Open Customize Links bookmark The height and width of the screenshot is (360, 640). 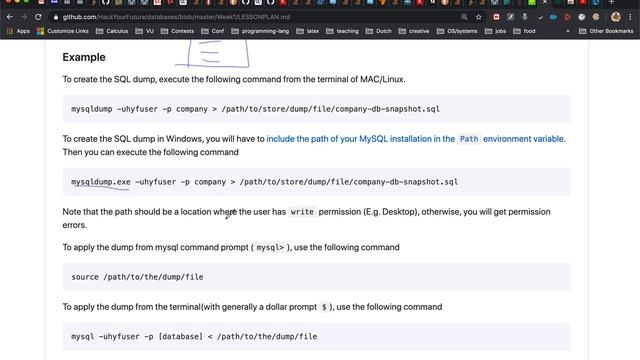(62, 31)
